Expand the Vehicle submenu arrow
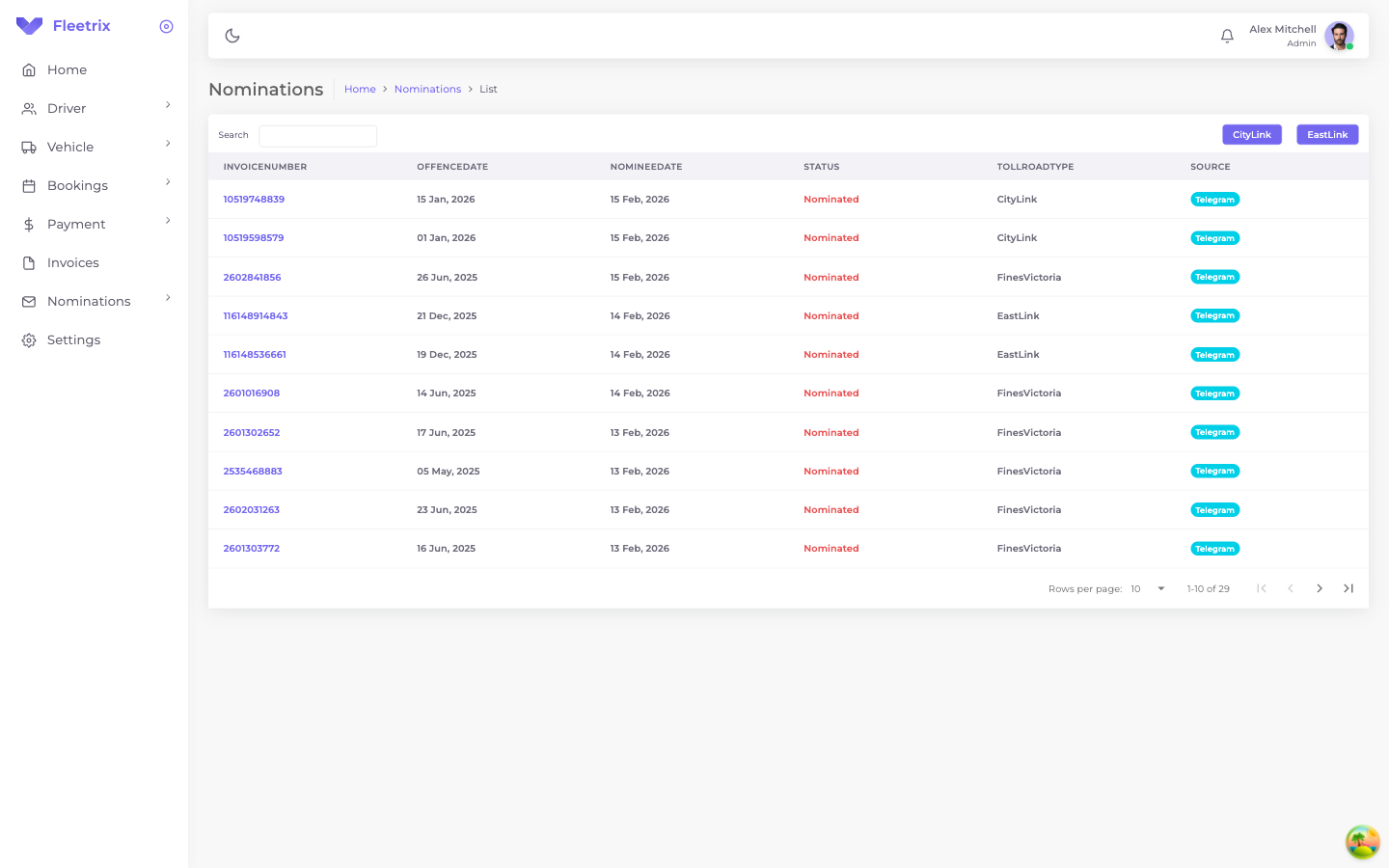Screen dimensions: 1389x868 168,144
